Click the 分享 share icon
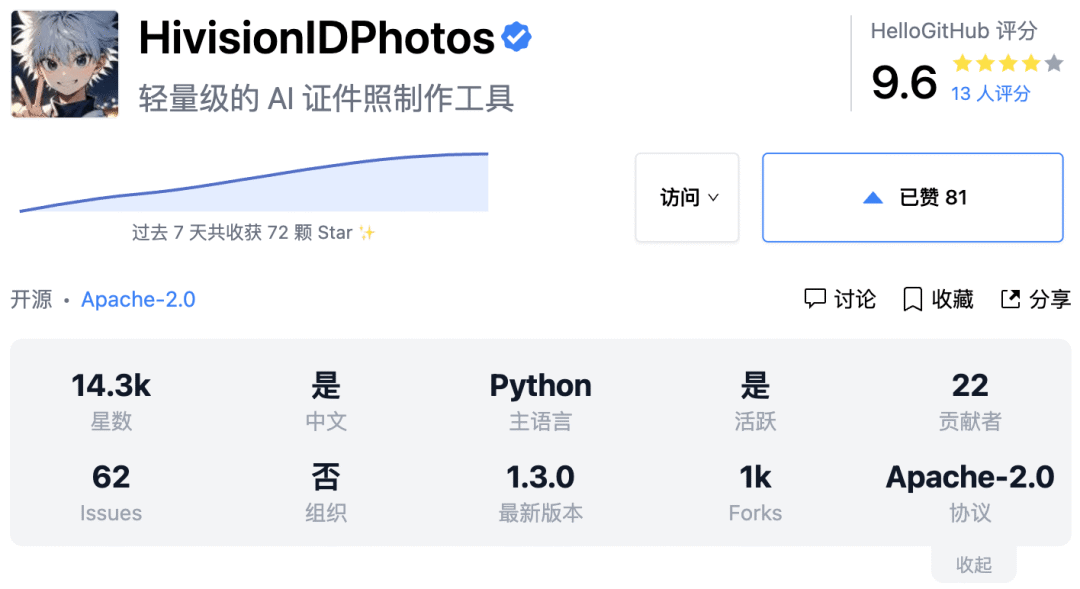The image size is (1080, 589). tap(1008, 299)
